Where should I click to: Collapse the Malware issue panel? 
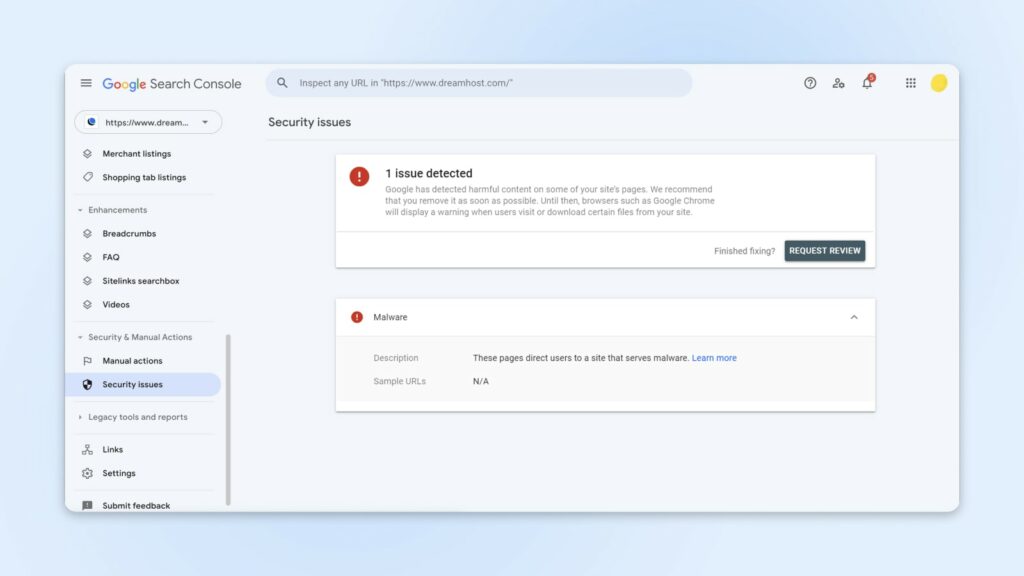(854, 317)
